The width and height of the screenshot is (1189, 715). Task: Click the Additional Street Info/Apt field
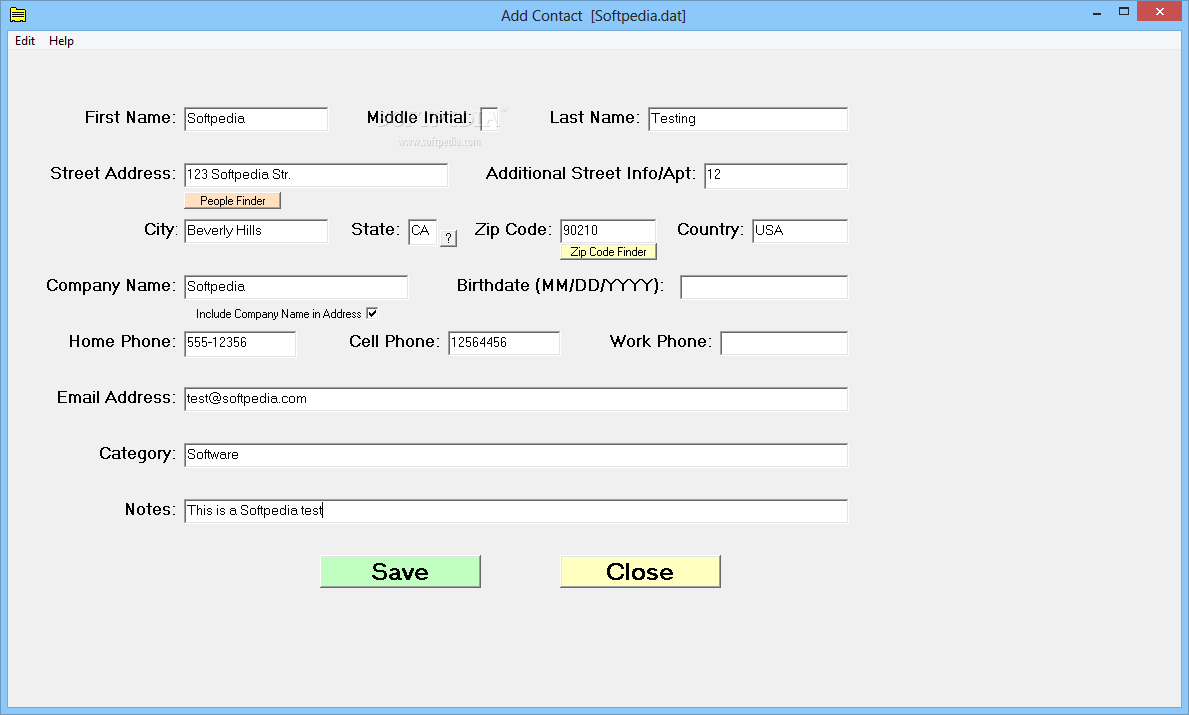[x=776, y=175]
